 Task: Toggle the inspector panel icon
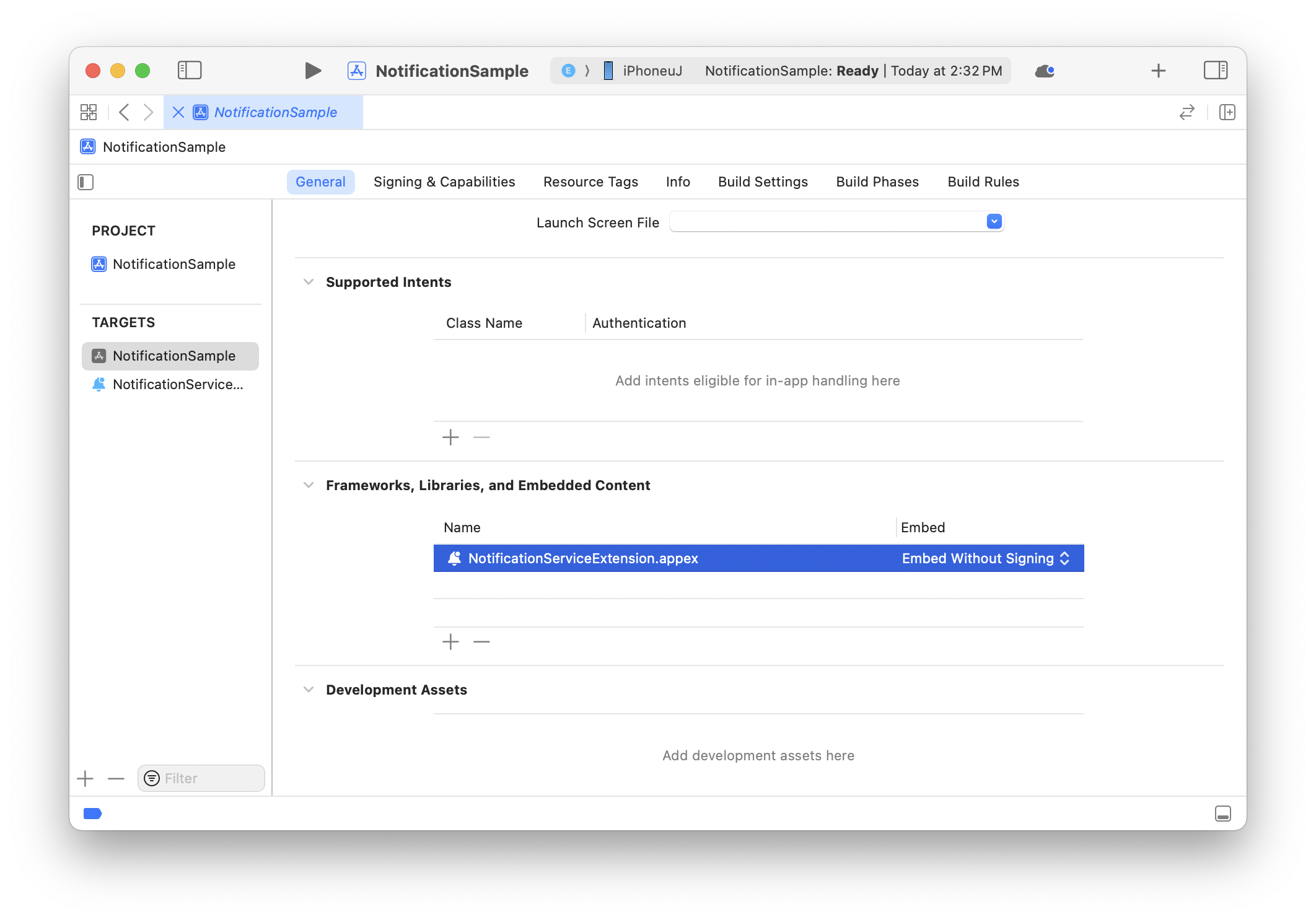click(x=1215, y=71)
